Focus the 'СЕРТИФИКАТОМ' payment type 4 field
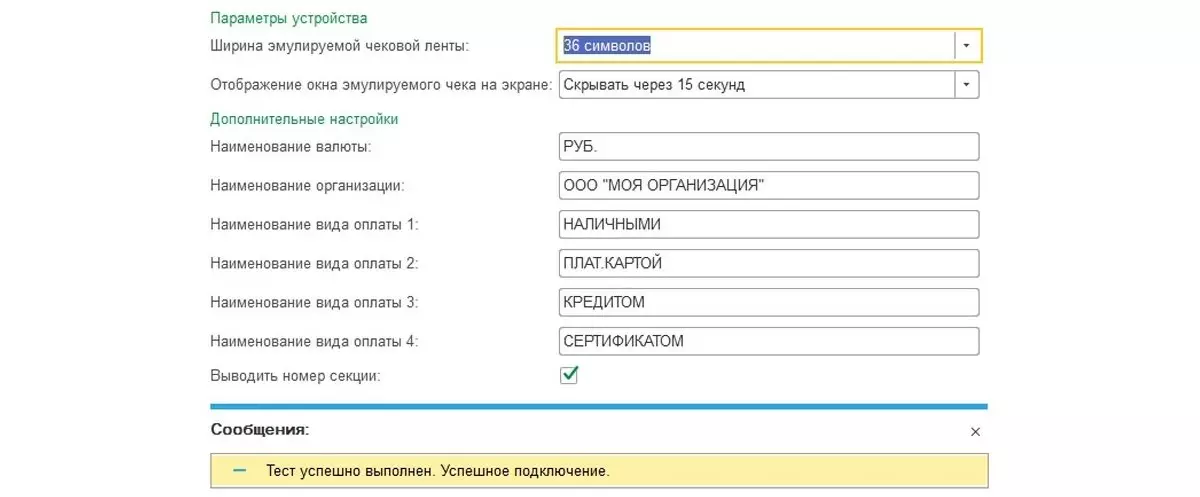This screenshot has width=1200, height=497. (x=768, y=341)
